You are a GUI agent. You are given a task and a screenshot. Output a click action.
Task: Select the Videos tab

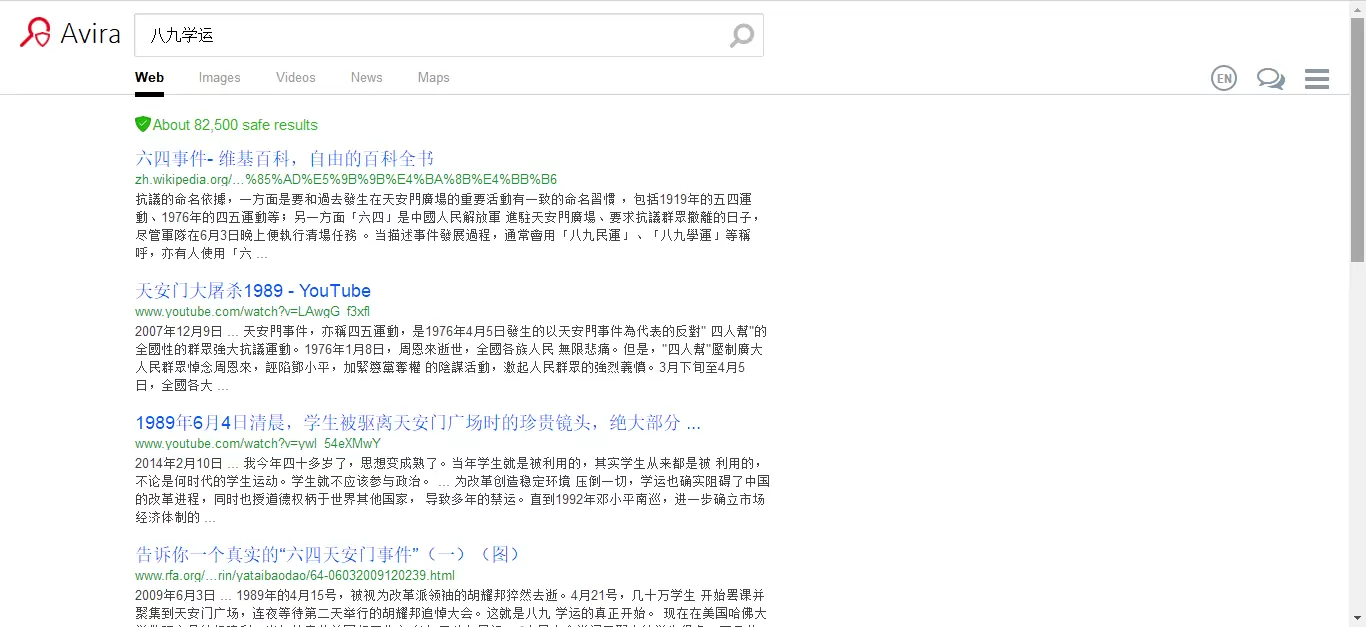coord(295,77)
